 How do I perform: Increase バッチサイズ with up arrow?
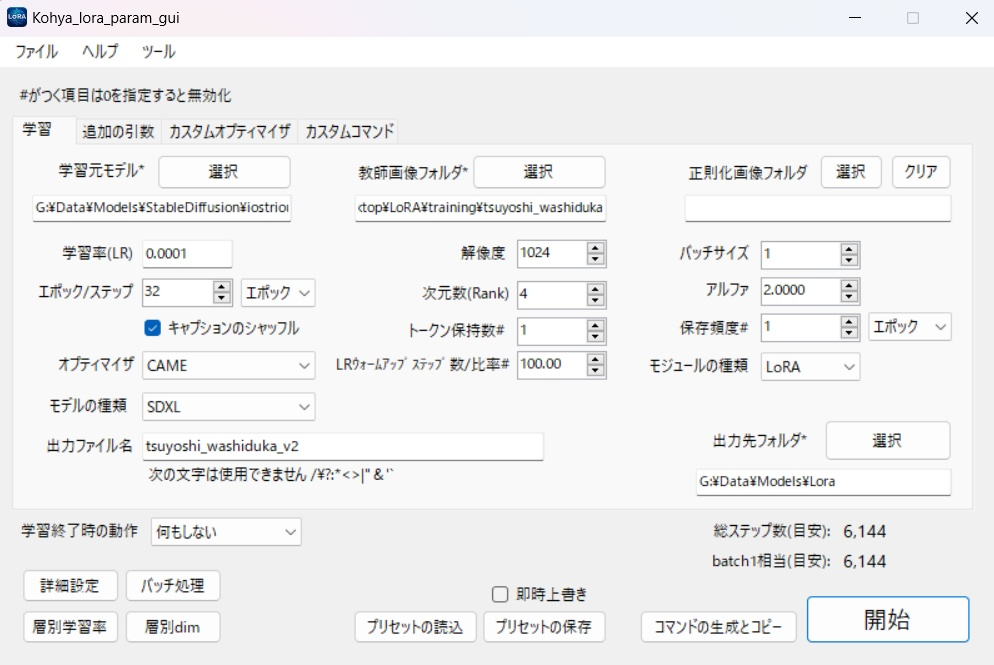849,249
